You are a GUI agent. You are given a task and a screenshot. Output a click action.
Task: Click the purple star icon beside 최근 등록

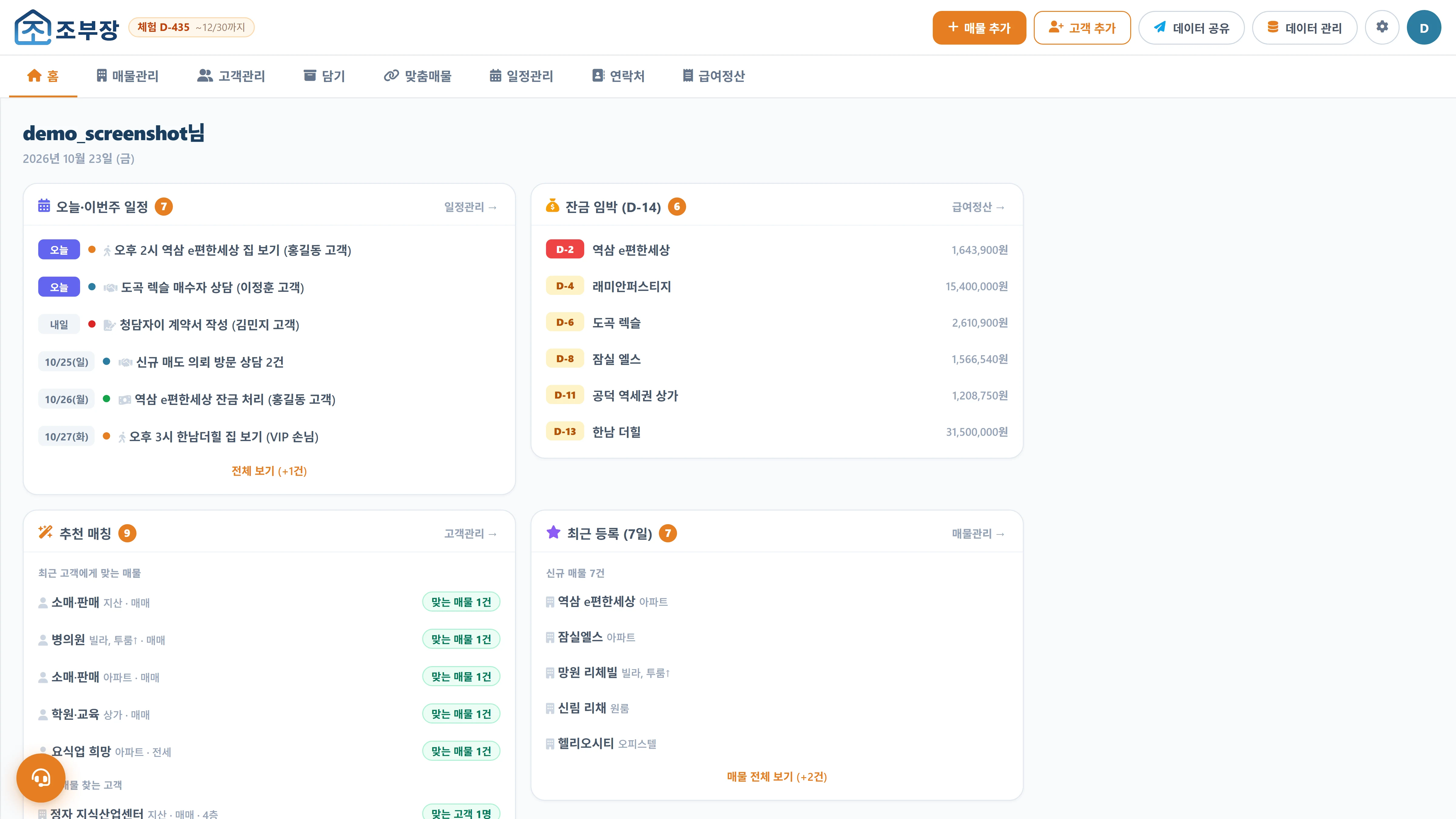pyautogui.click(x=553, y=532)
